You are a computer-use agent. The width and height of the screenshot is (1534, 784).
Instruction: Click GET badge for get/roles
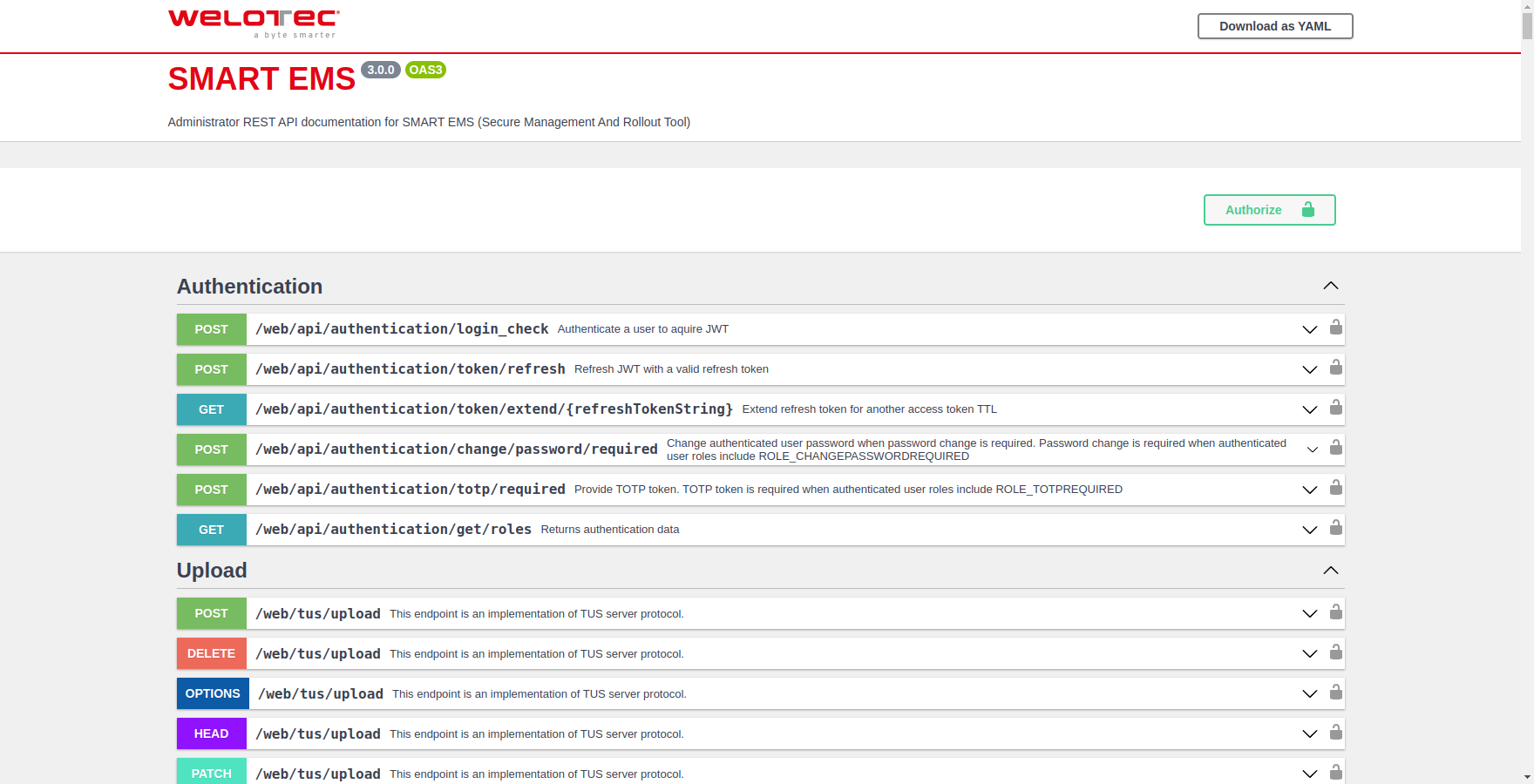(211, 530)
